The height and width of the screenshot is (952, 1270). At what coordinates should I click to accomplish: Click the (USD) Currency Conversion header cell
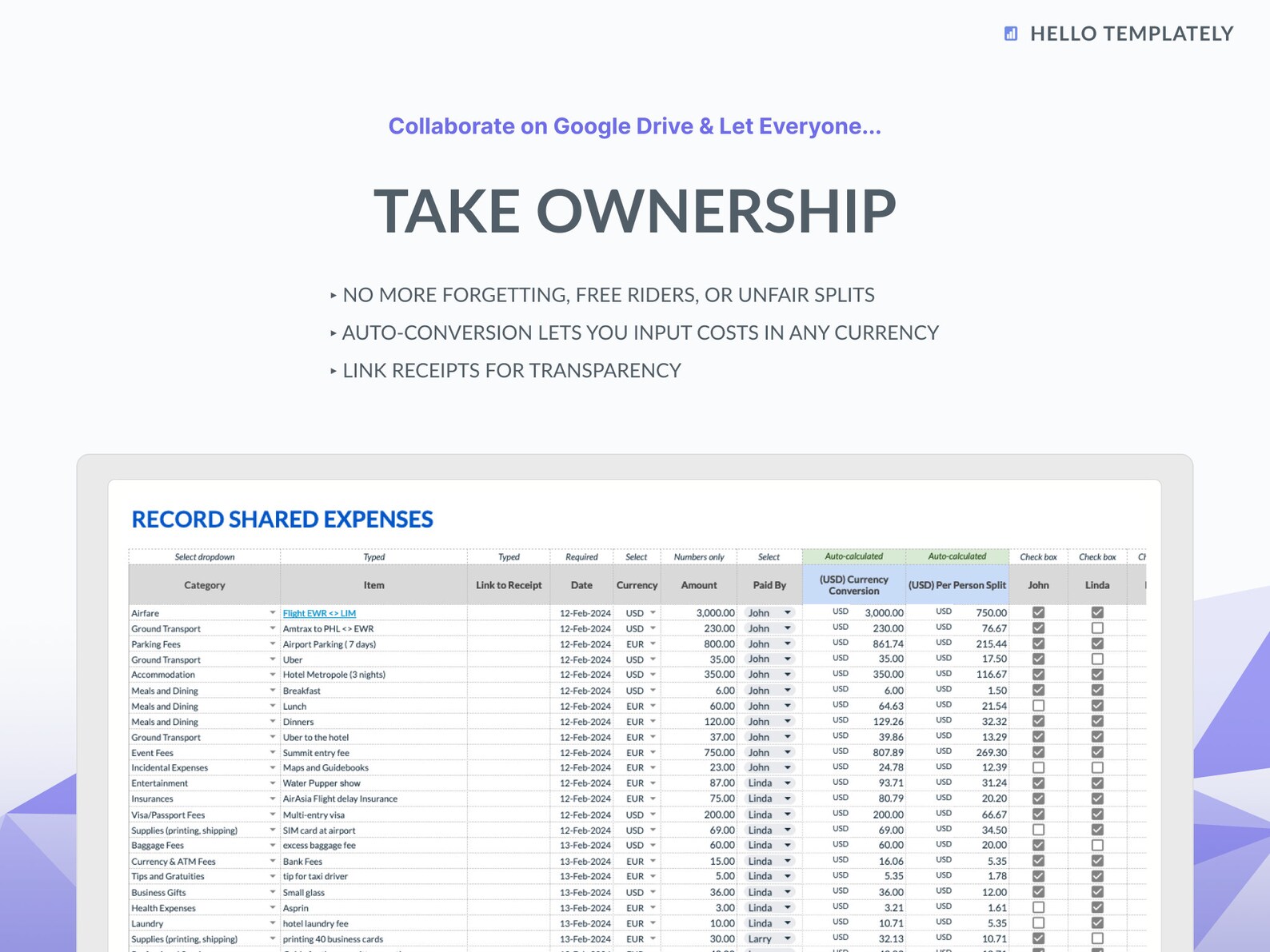[x=853, y=585]
